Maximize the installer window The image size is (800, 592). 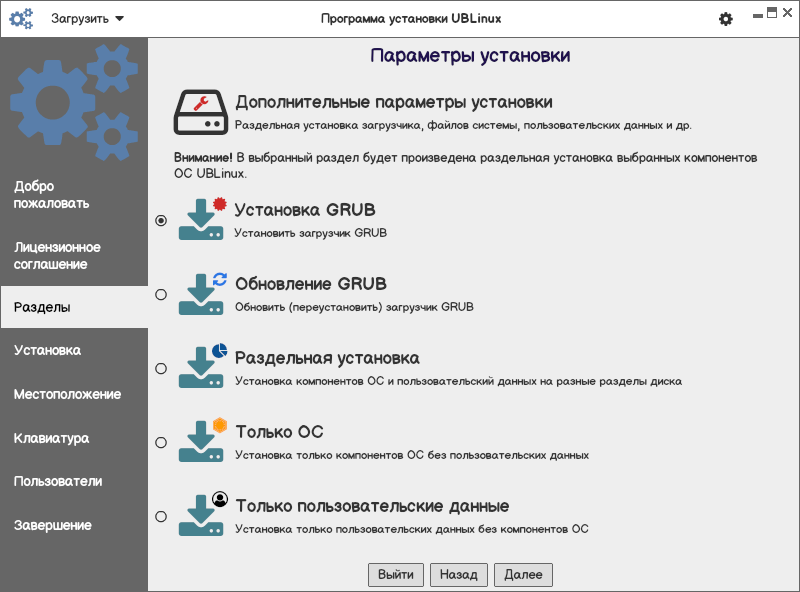point(772,13)
